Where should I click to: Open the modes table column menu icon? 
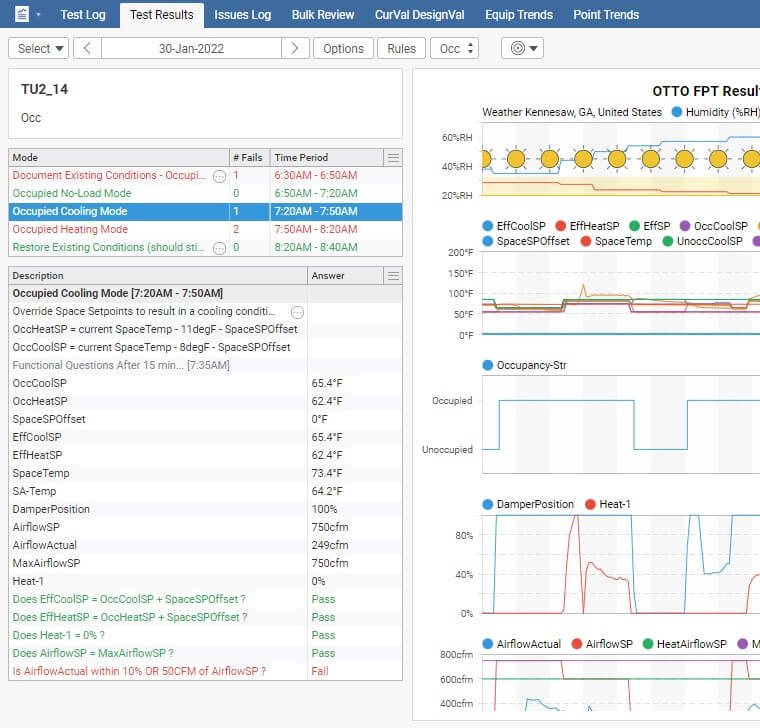[393, 157]
